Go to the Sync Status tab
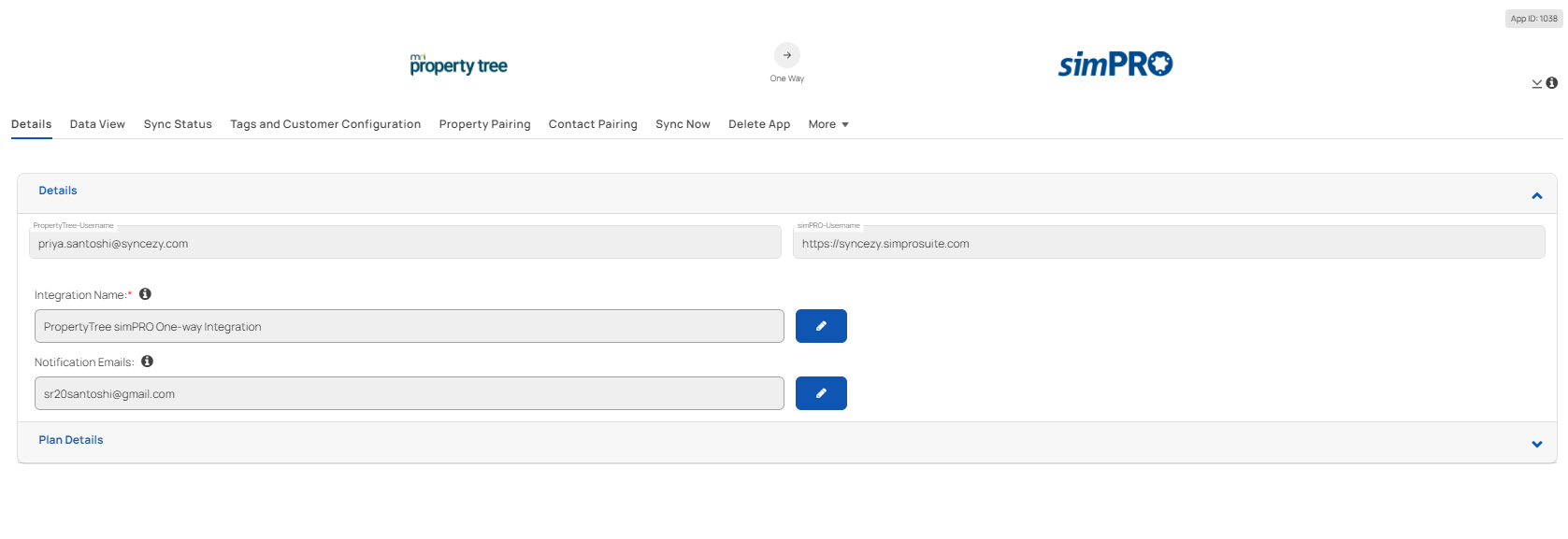 pyautogui.click(x=178, y=124)
